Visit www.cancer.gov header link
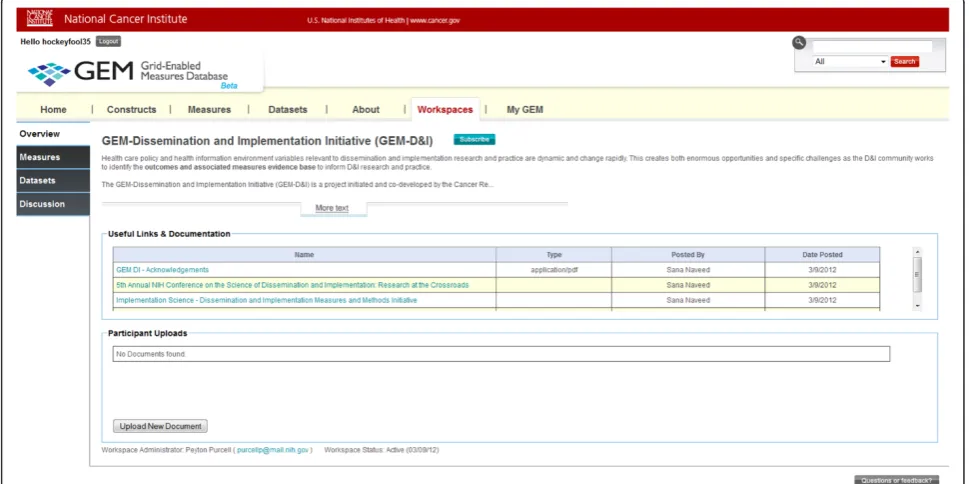Screen dimensions: 969x484 coord(433,20)
